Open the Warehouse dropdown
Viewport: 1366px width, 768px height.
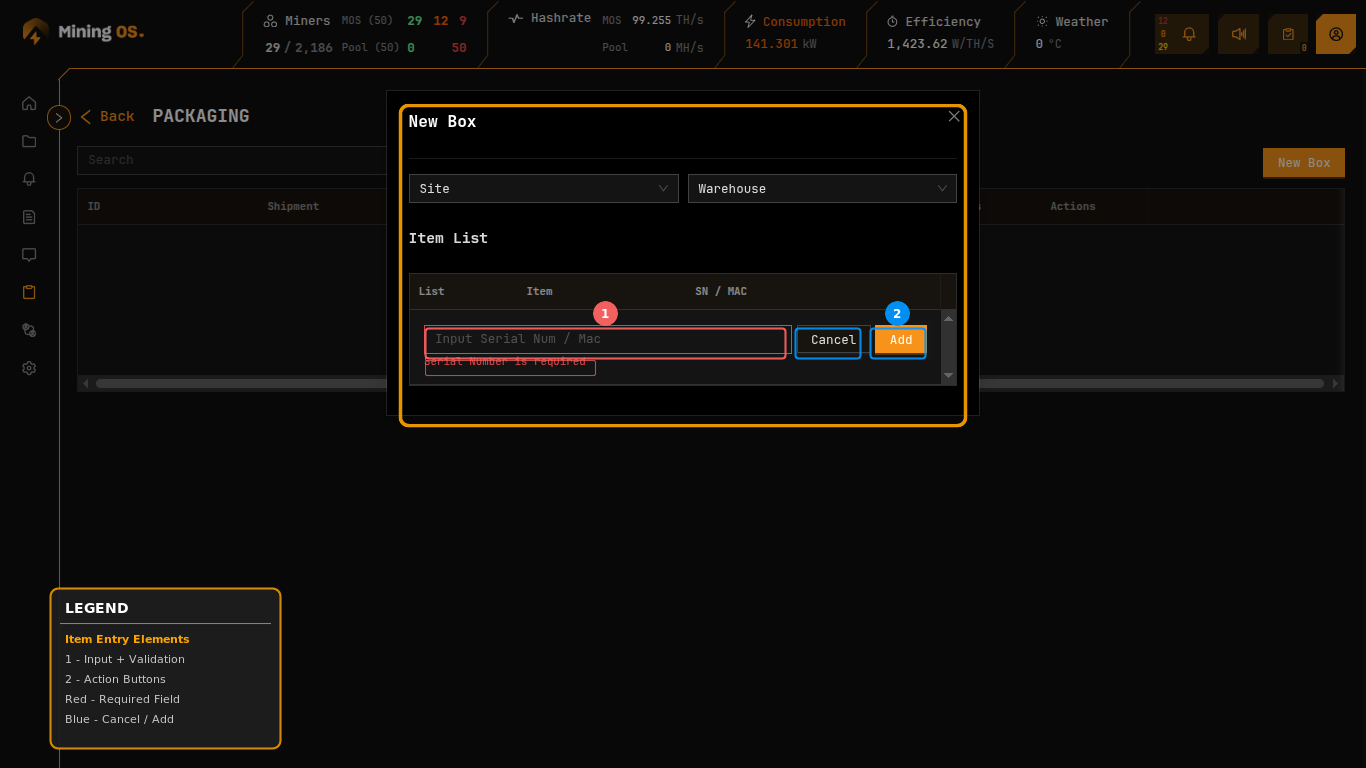(822, 188)
